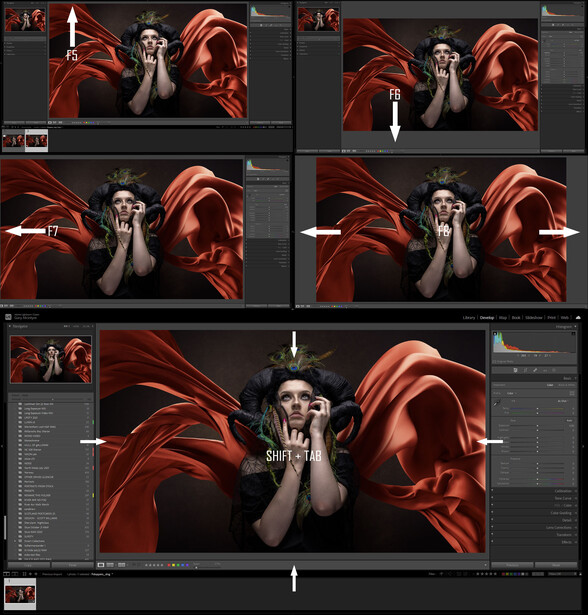
Task: Choose Black & White treatment
Action: [566, 385]
